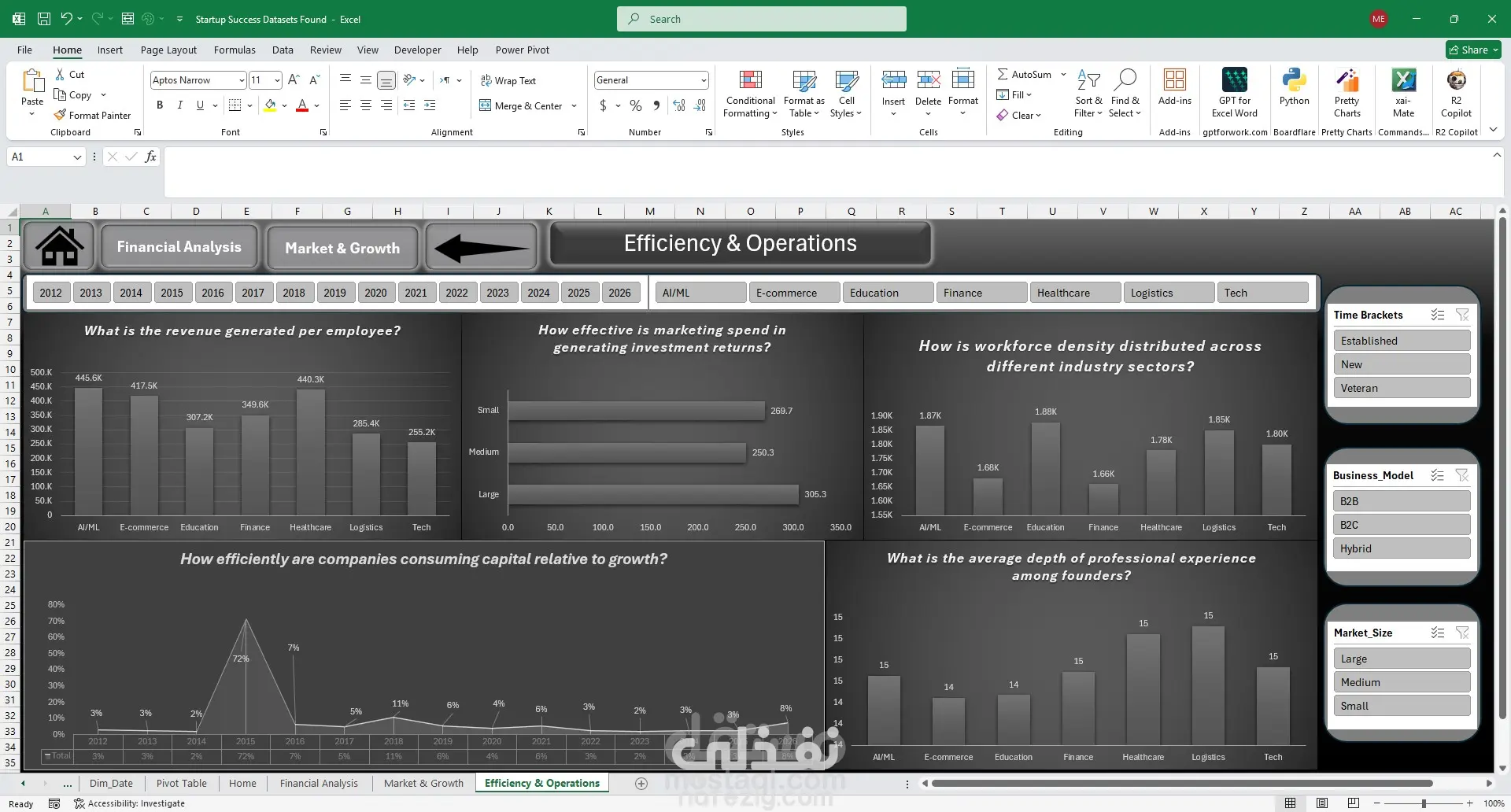Click the zoom slider handle
This screenshot has height=812, width=1511.
(1424, 803)
